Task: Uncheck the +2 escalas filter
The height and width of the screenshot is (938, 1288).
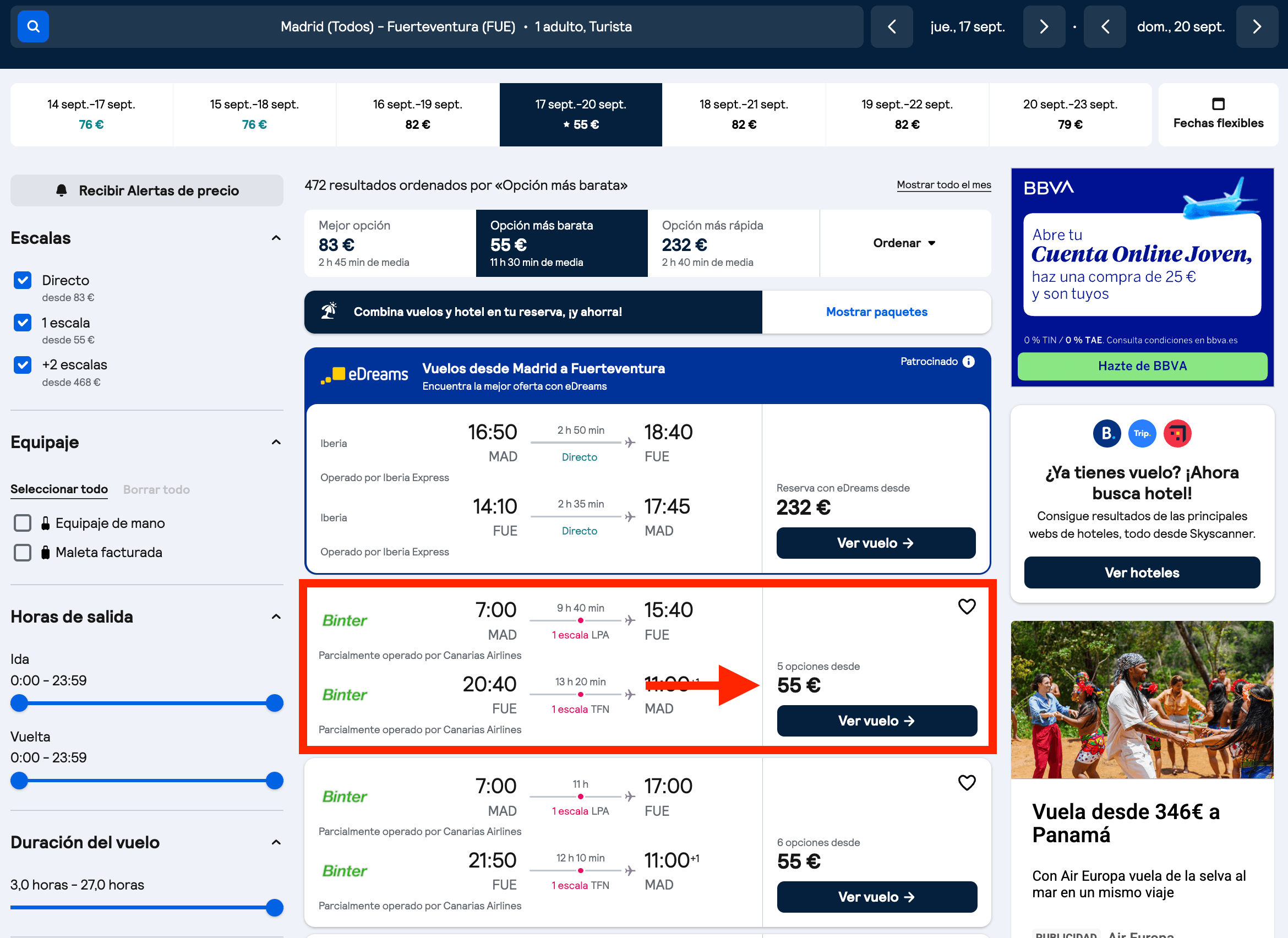Action: tap(23, 364)
